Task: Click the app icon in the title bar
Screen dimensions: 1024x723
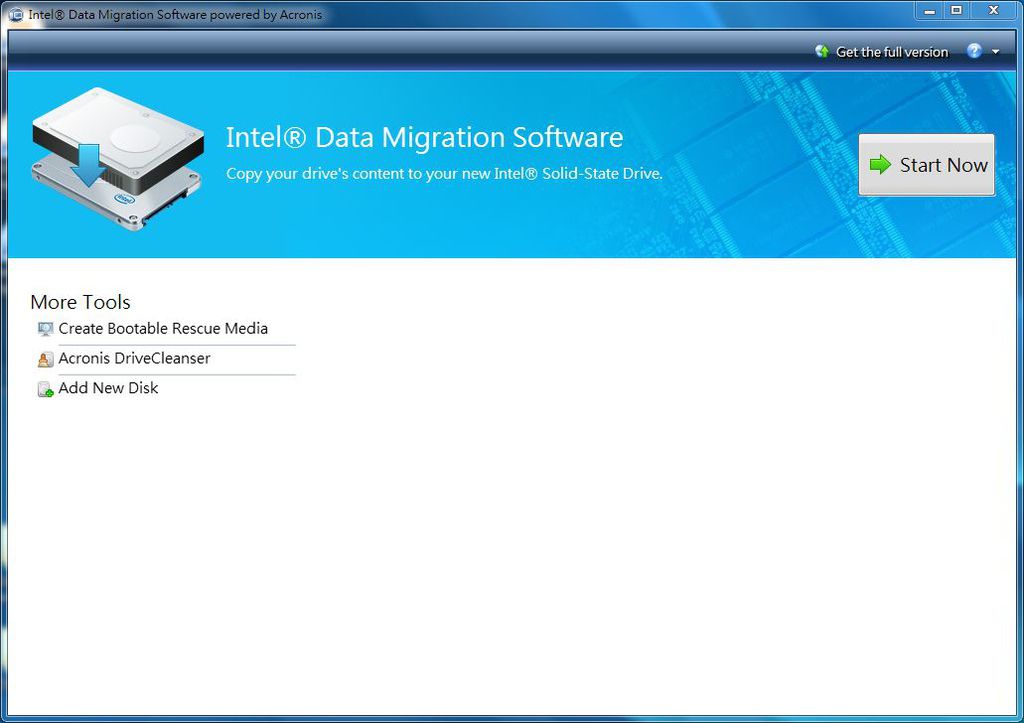Action: 16,14
